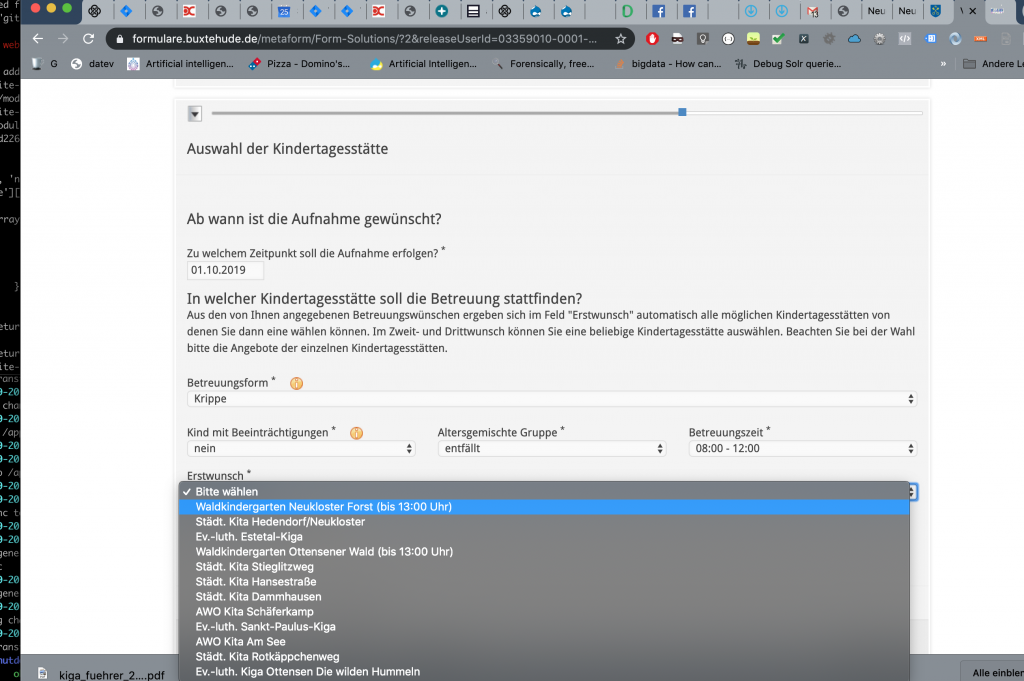
Task: Click the browser back arrow
Action: coord(38,39)
